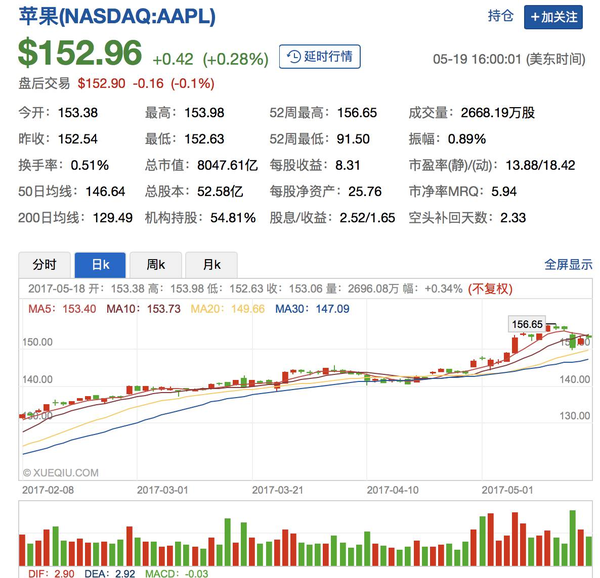The image size is (600, 578).
Task: Switch to the 周k chart tab
Action: 155,264
